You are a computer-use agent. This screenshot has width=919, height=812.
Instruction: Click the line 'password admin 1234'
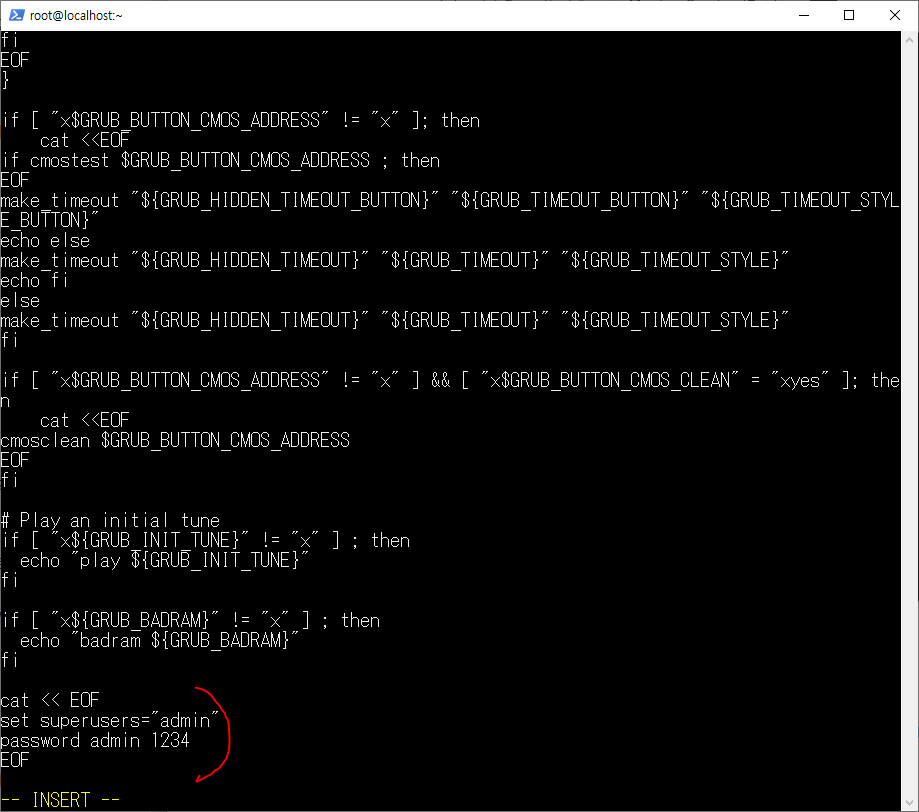click(95, 740)
